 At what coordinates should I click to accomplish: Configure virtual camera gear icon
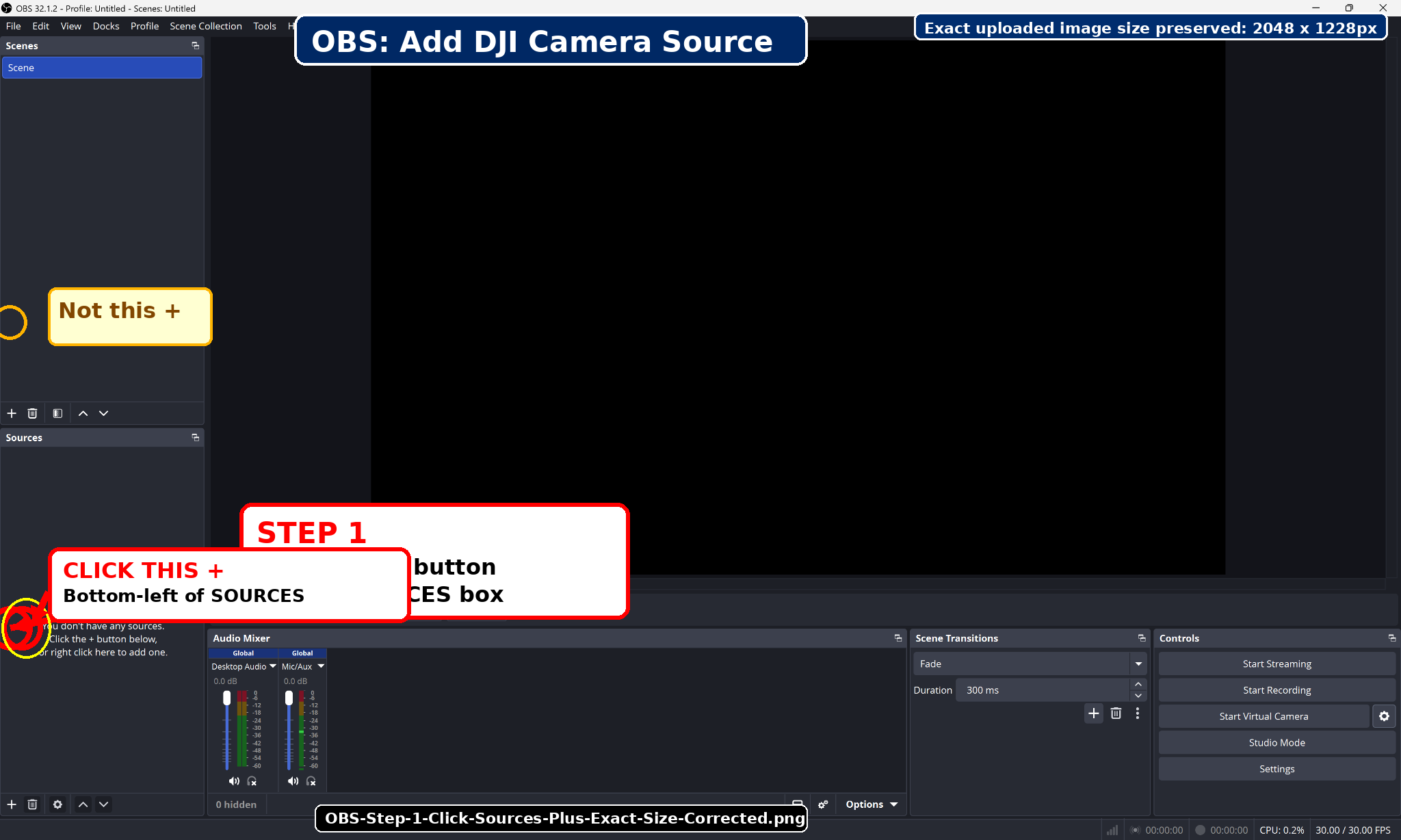(1384, 716)
